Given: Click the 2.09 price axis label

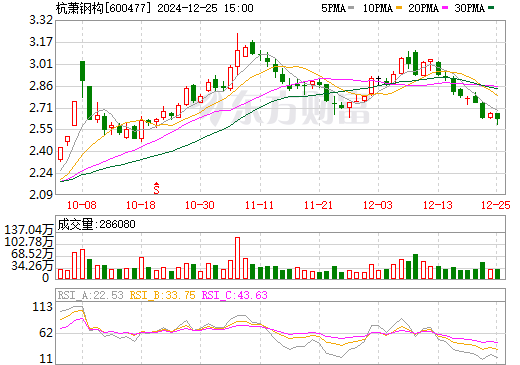Looking at the screenshot, I should coord(41,195).
